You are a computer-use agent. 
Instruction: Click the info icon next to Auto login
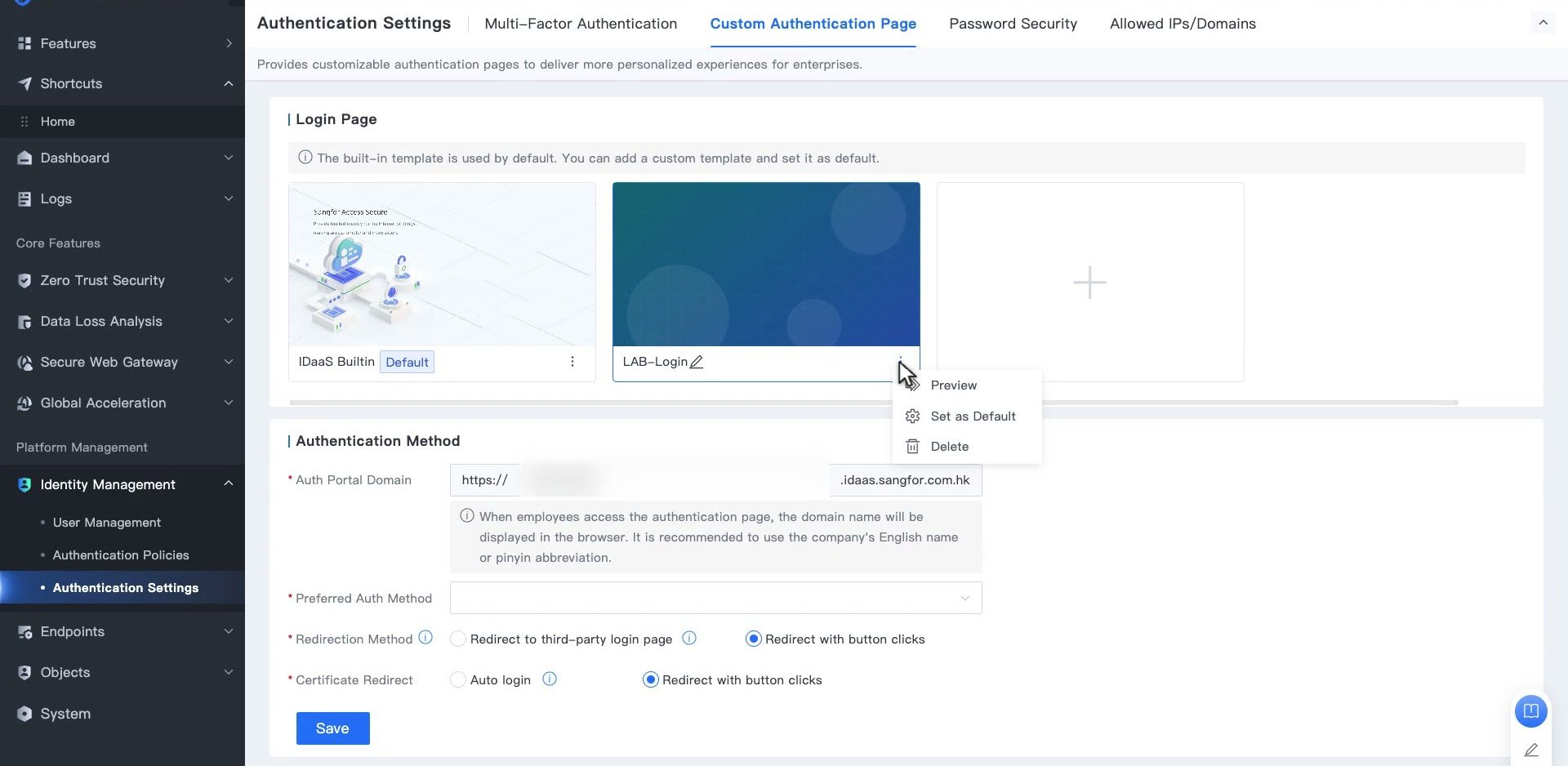(550, 679)
